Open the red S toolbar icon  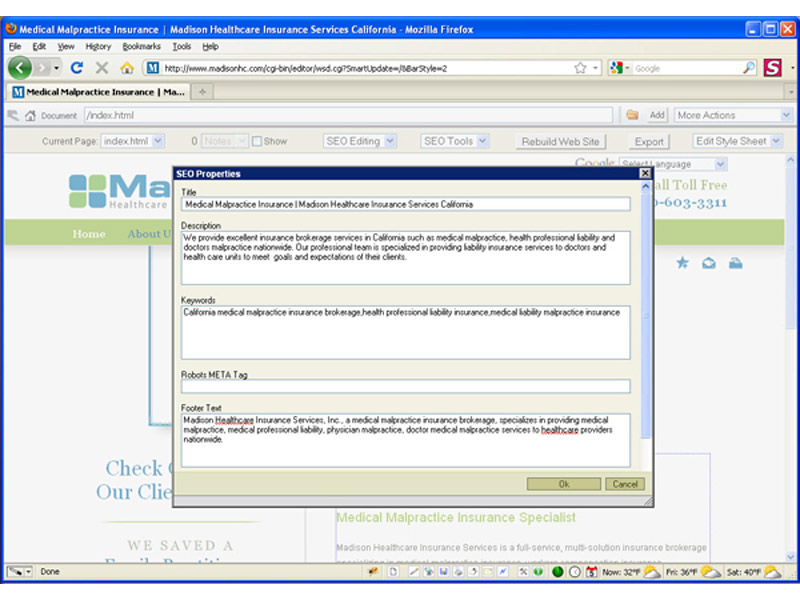tap(772, 68)
